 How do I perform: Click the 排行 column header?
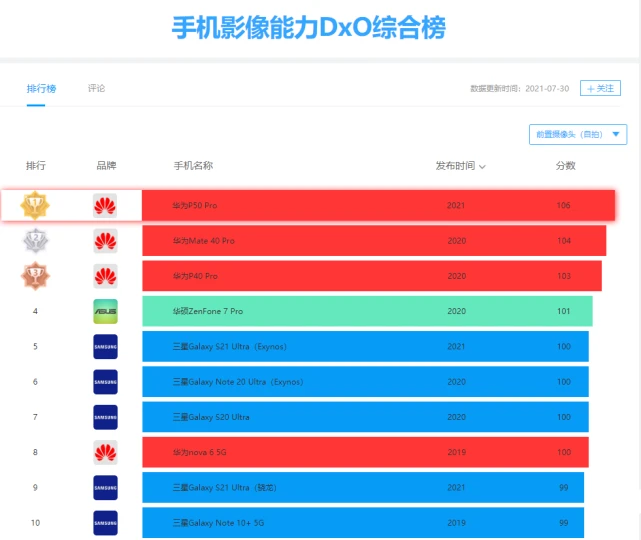tap(36, 166)
